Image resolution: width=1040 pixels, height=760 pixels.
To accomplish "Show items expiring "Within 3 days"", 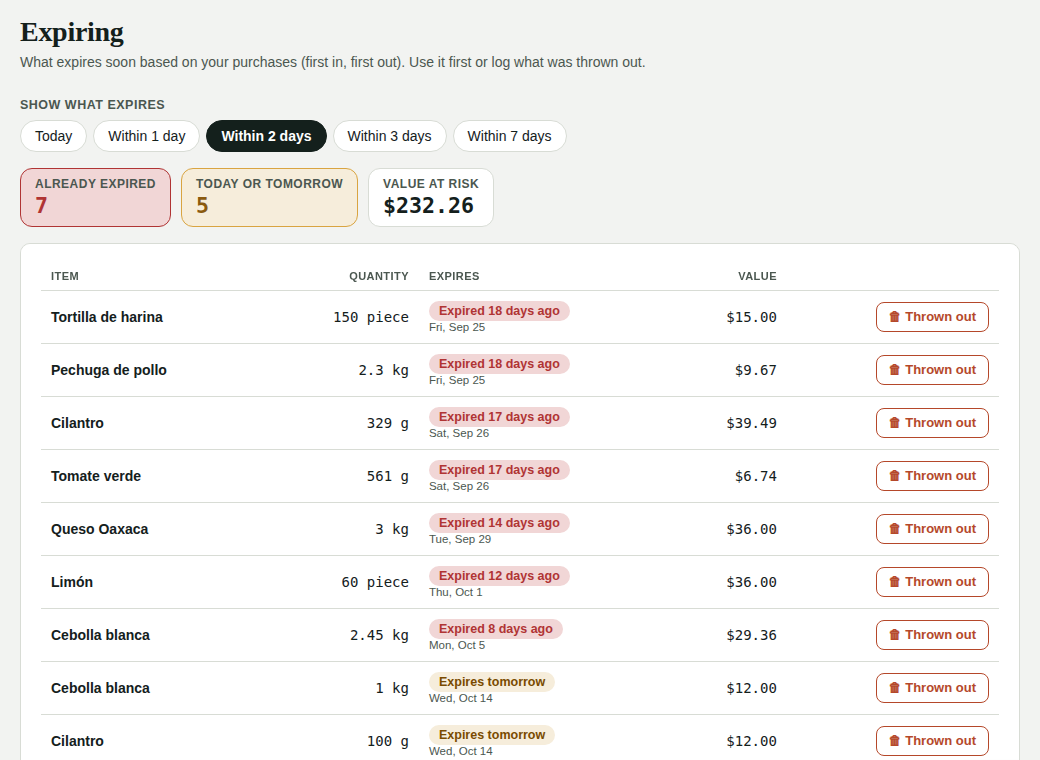I will [x=389, y=136].
